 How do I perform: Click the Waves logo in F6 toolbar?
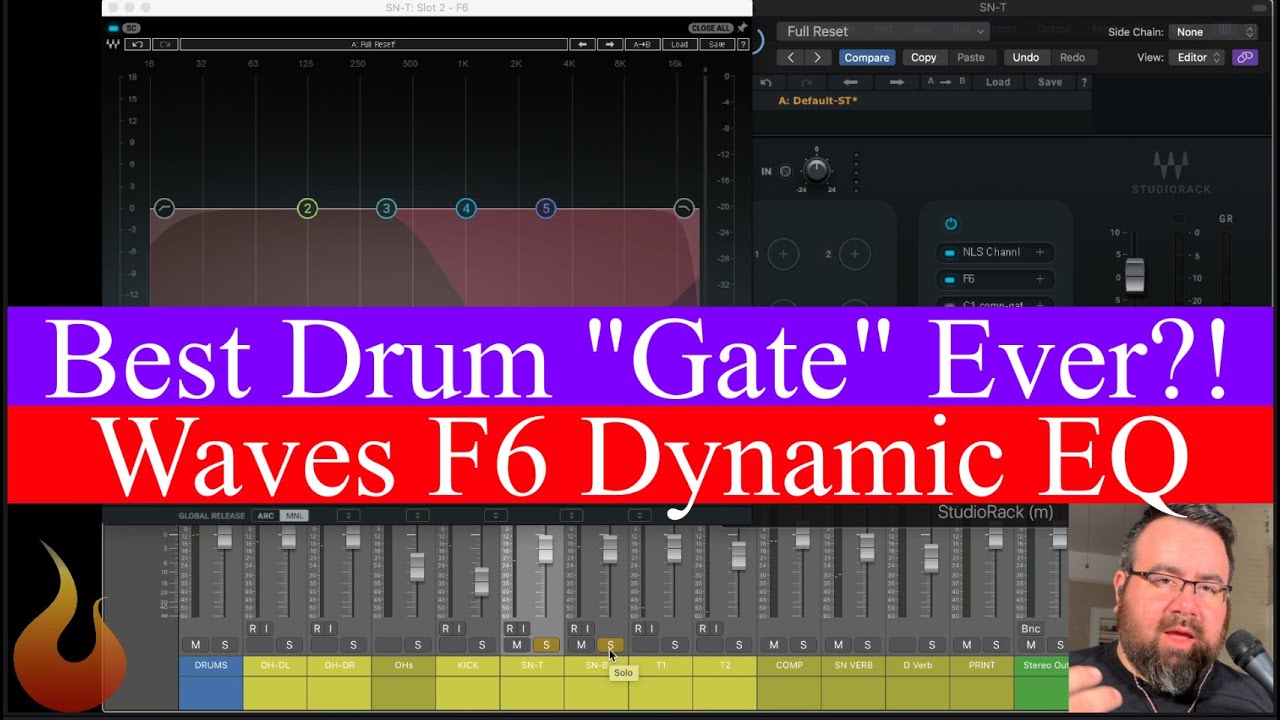[113, 44]
